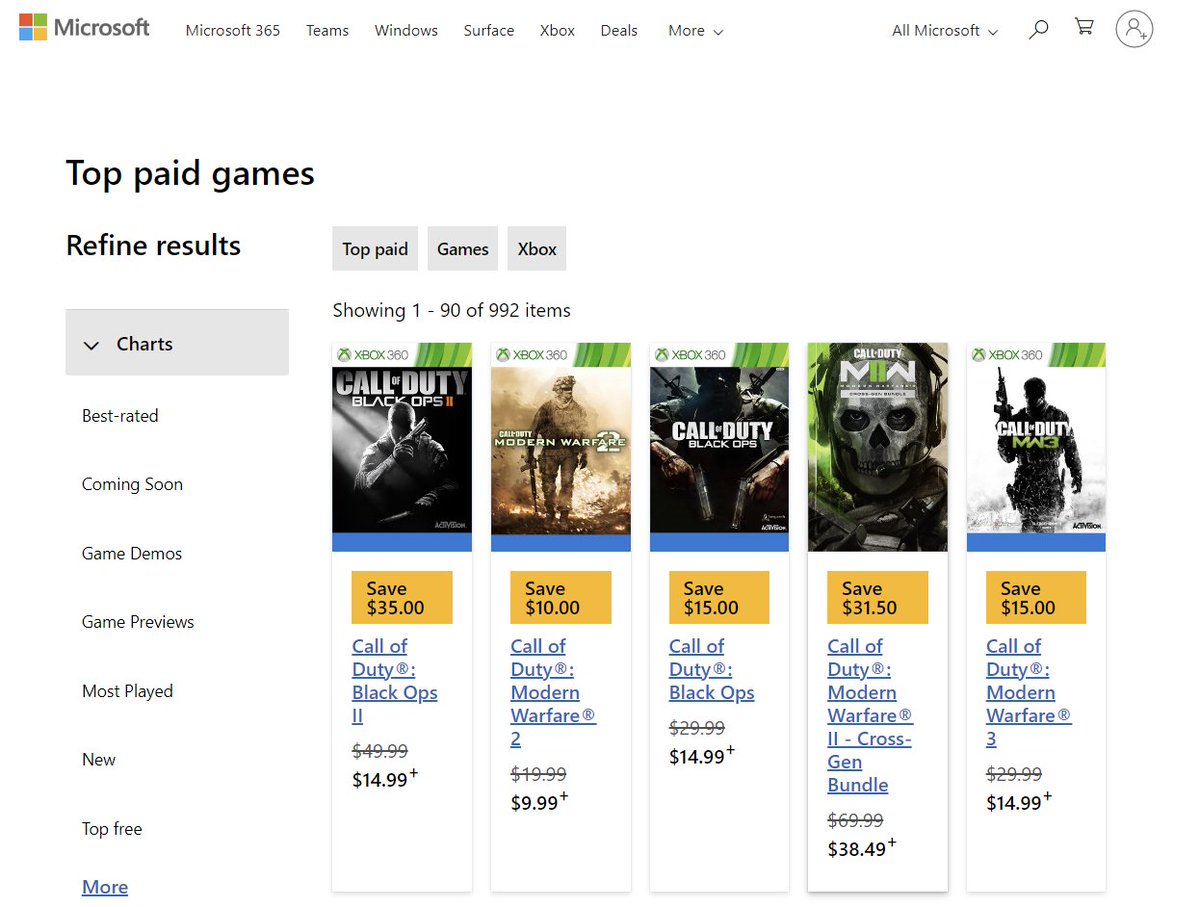The height and width of the screenshot is (907, 1200).
Task: Select the Best-rated chart filter
Action: tap(120, 416)
